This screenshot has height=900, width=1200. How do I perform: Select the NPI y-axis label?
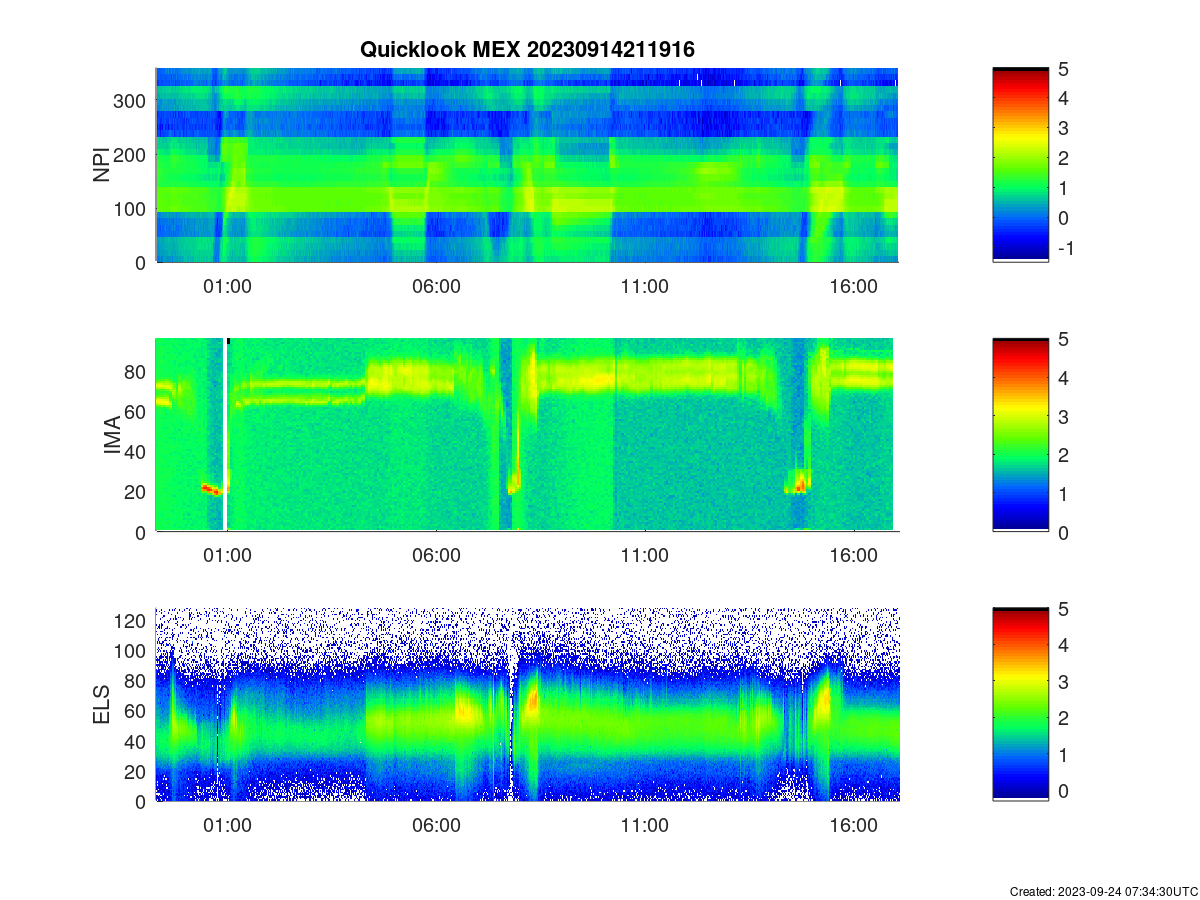pyautogui.click(x=102, y=165)
